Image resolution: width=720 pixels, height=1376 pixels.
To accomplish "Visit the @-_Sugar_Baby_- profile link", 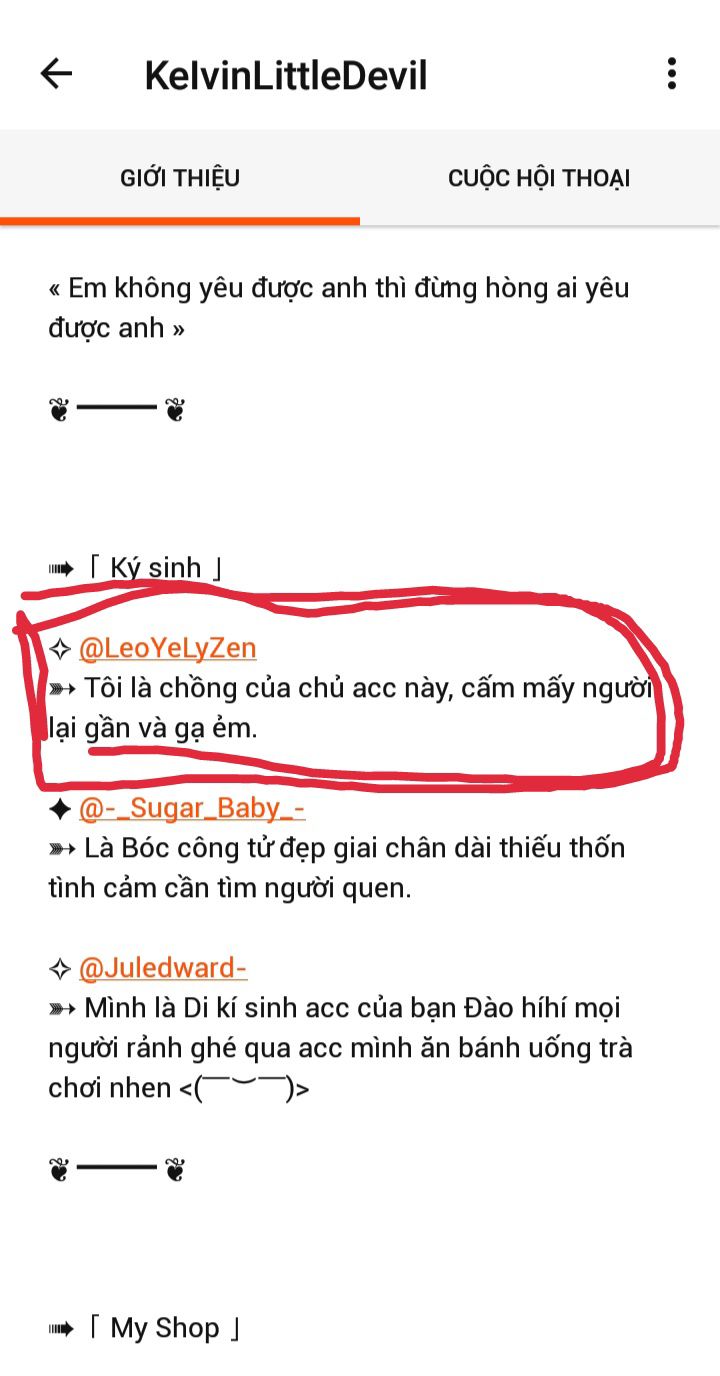I will pyautogui.click(x=192, y=808).
